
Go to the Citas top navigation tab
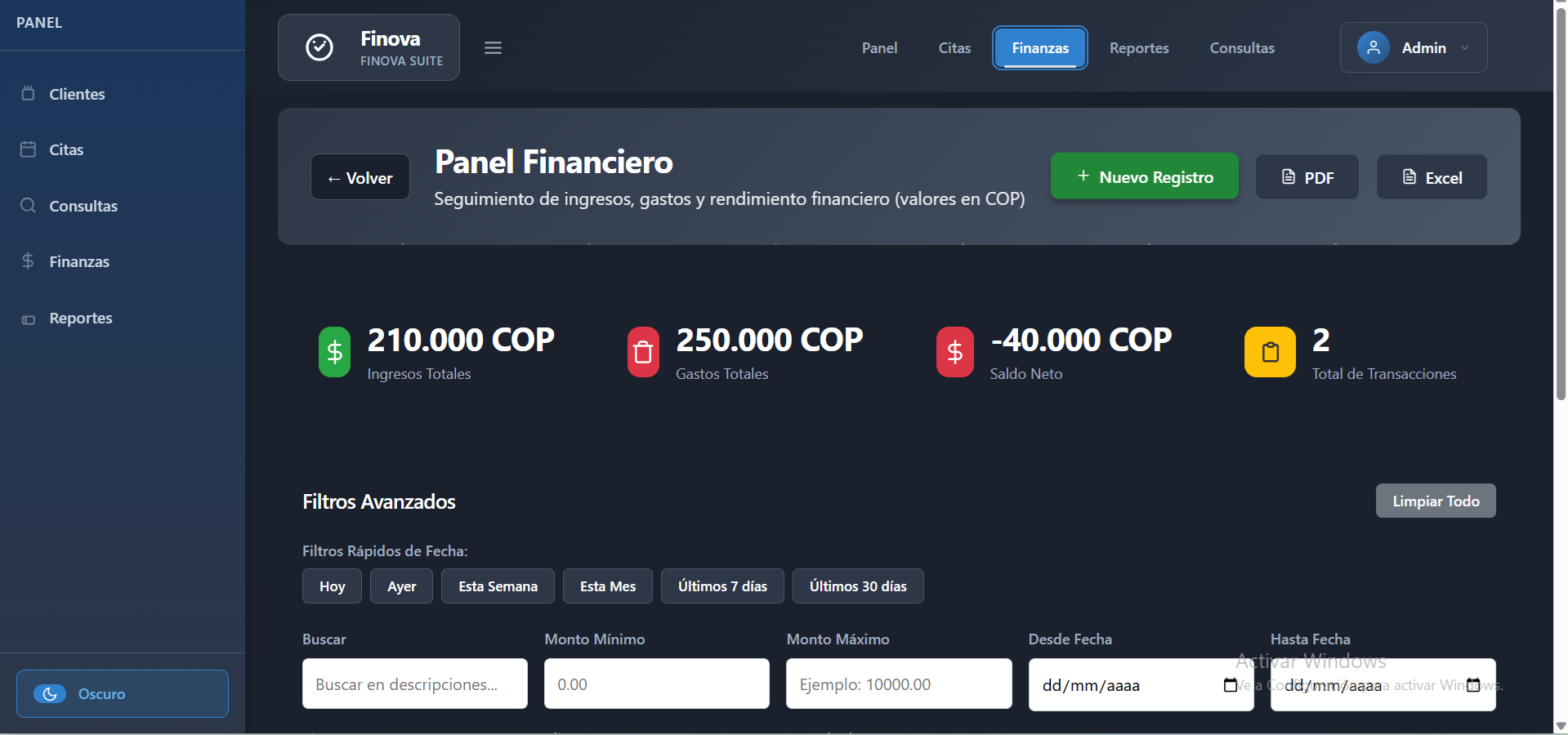point(954,48)
